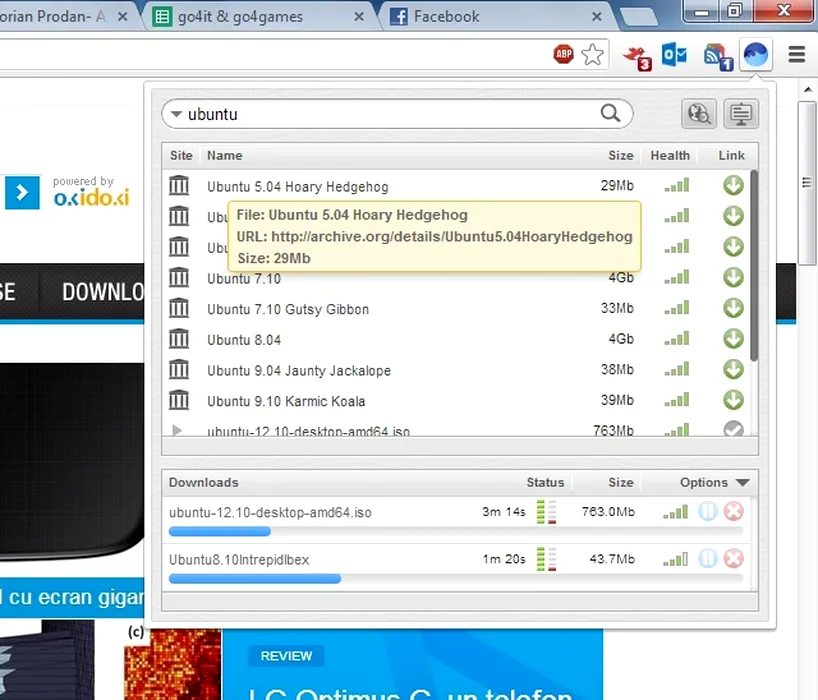Close the go4it & go4games tab
Screen dimensions: 818x700
pos(359,17)
